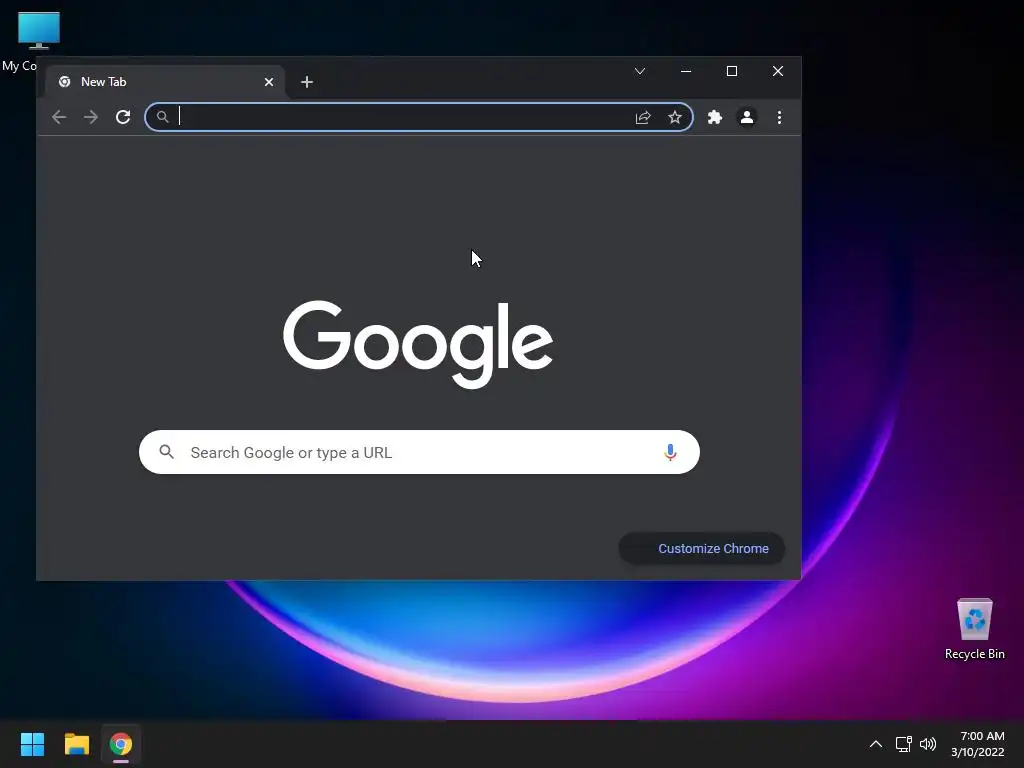Click the Chrome back arrow button

(59, 117)
